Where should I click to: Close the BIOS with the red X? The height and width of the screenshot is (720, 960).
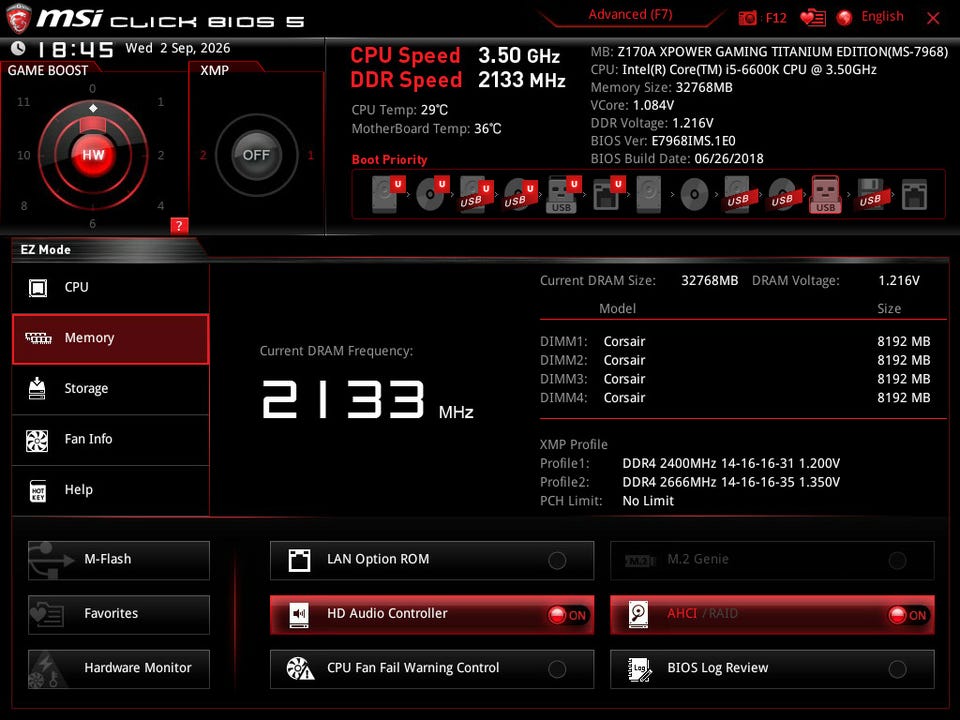933,18
